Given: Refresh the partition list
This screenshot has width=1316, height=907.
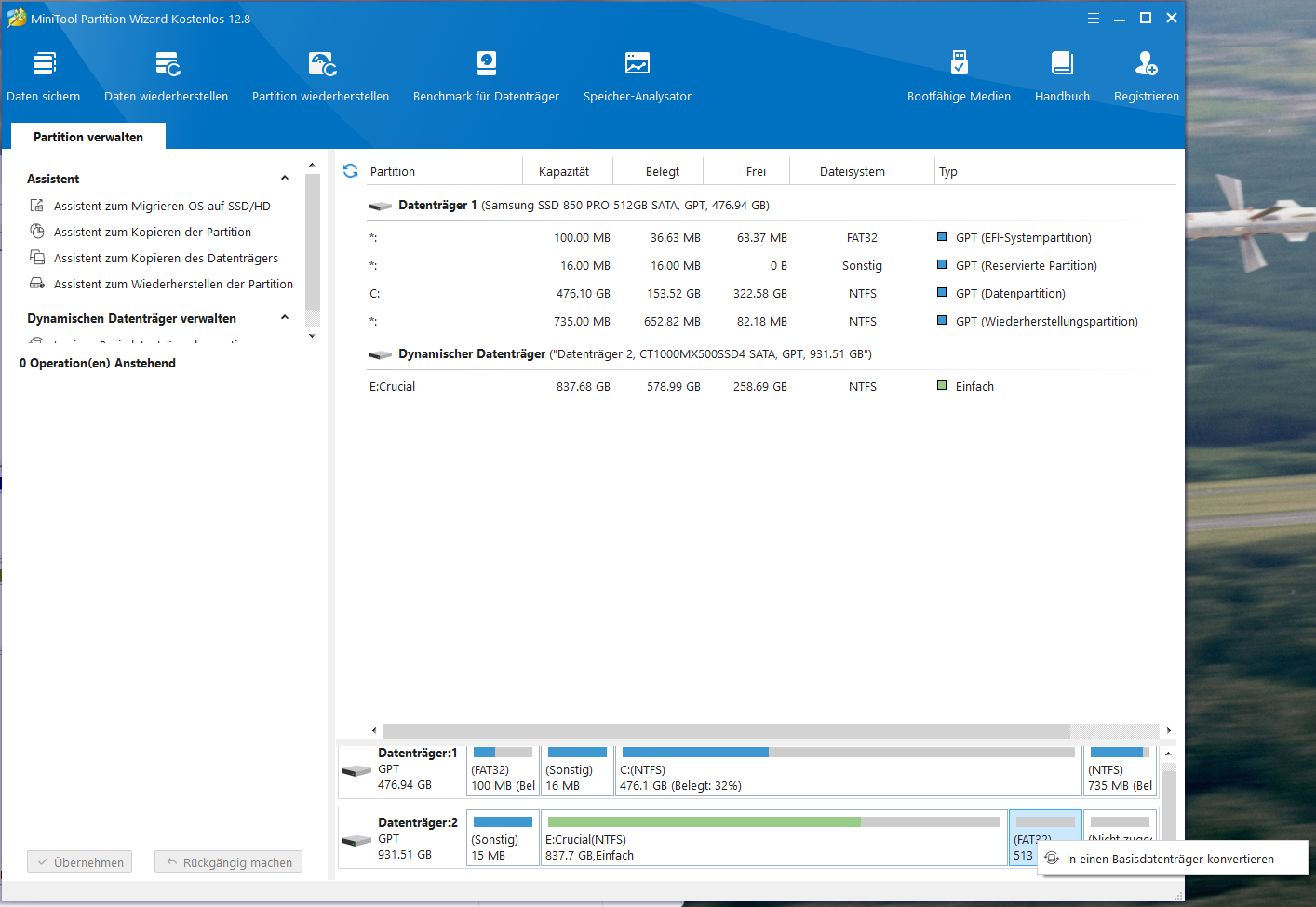Looking at the screenshot, I should (351, 171).
